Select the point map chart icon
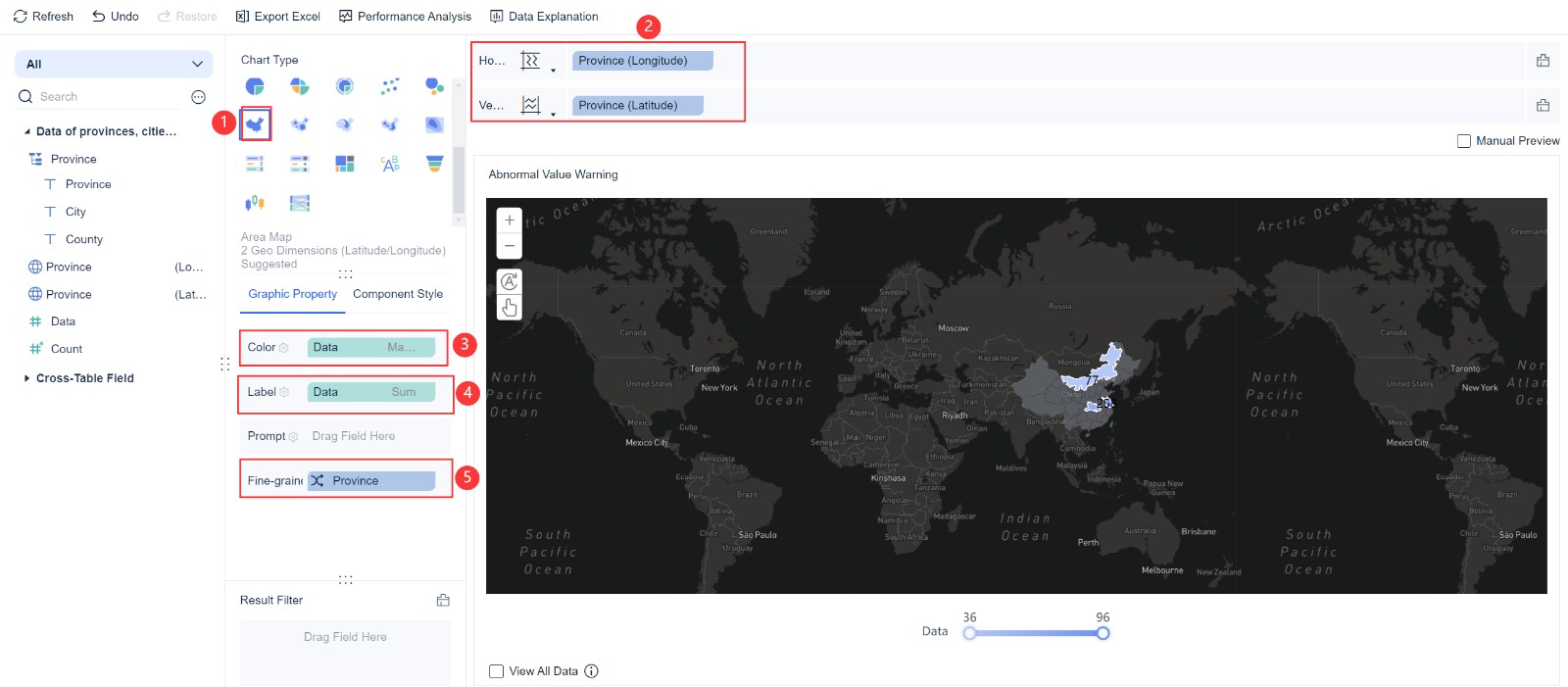The width and height of the screenshot is (1568, 687). tap(300, 124)
